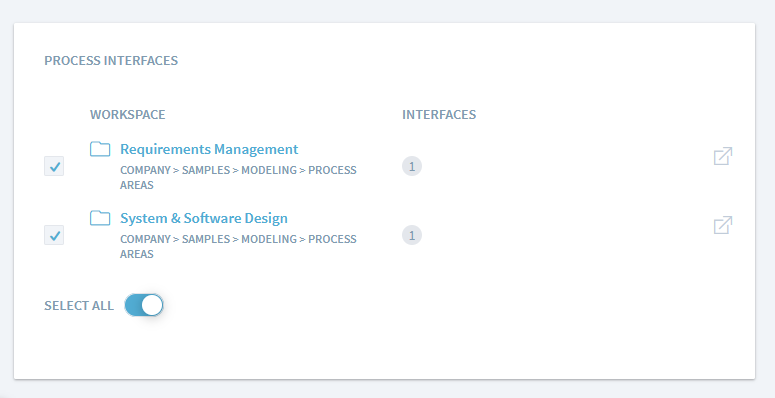775x398 pixels.
Task: Click the INTERFACES column header
Action: click(439, 114)
